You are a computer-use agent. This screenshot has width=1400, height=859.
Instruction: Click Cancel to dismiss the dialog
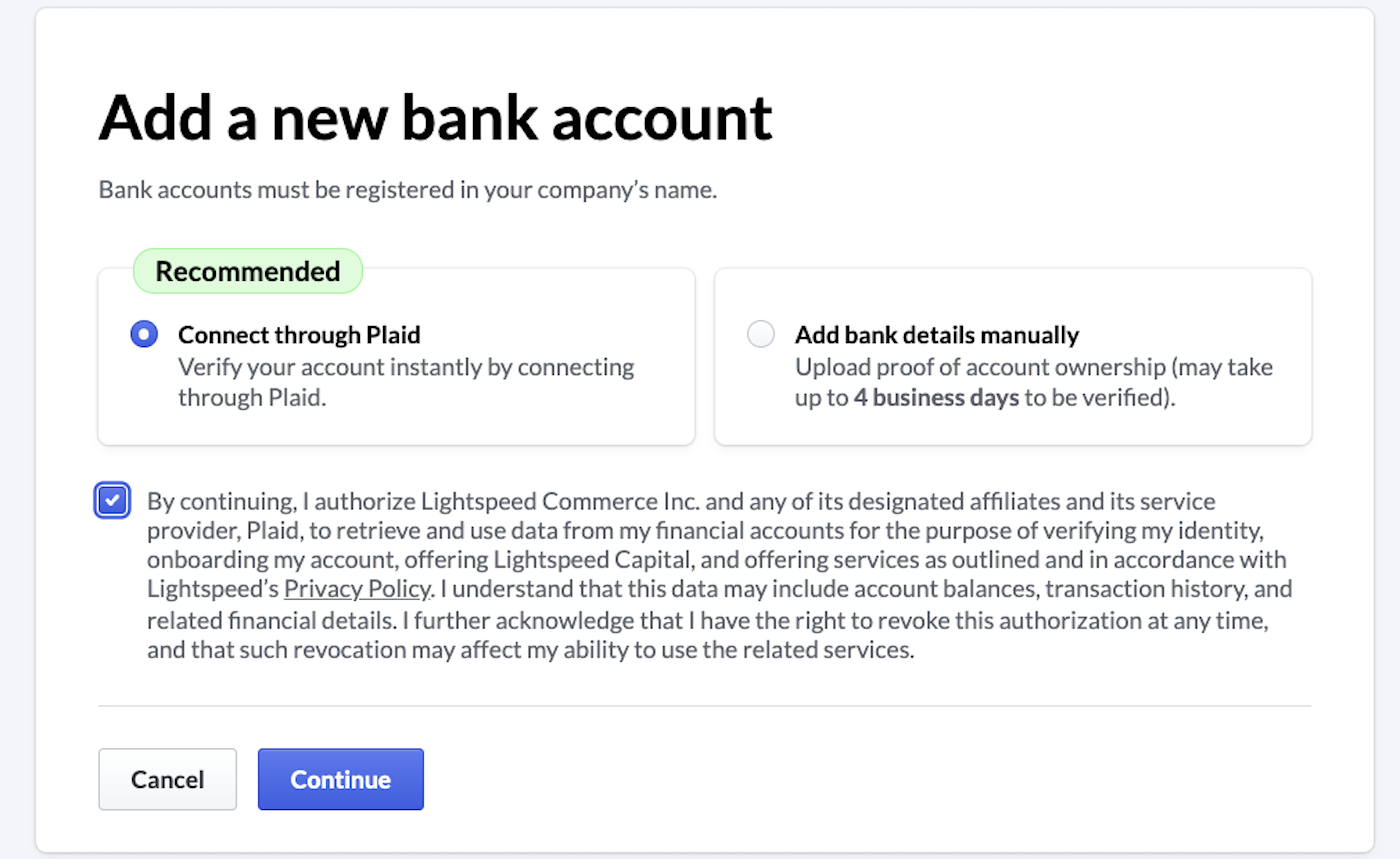tap(167, 779)
